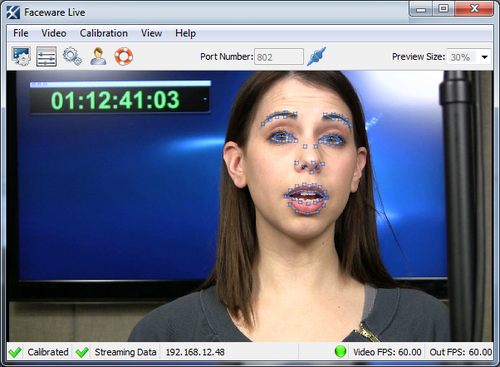Click the lifebuoy help icon
The width and height of the screenshot is (500, 367).
click(x=124, y=56)
